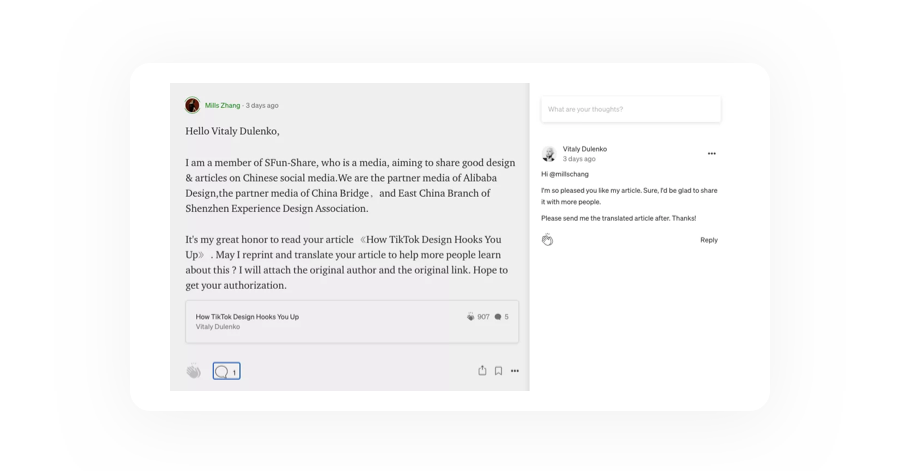Image resolution: width=900 pixels, height=471 pixels.
Task: Open the "How TikTok Design Hooks You Up" card
Action: pos(350,321)
